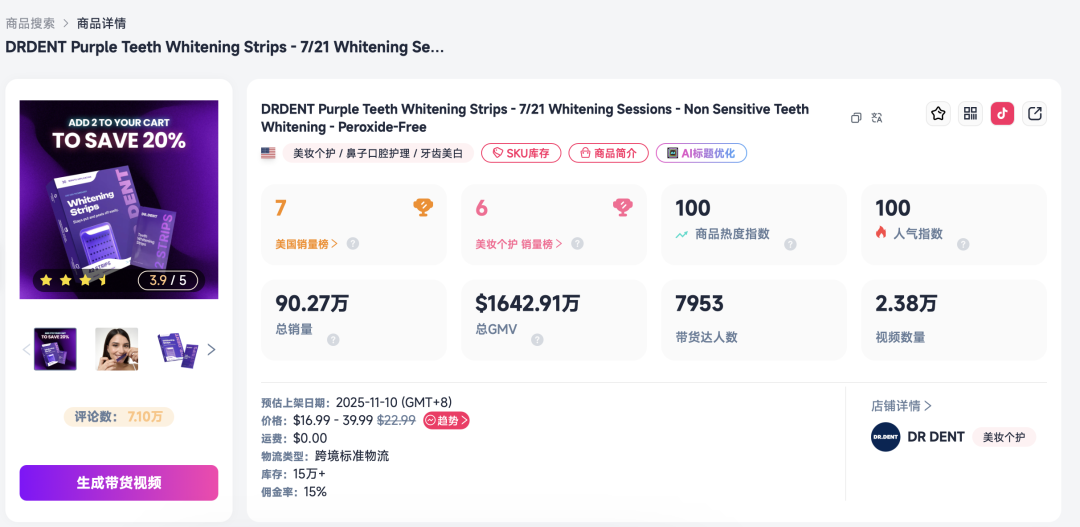This screenshot has height=527, width=1080.
Task: Expand 店铺详情 store details
Action: (901, 406)
